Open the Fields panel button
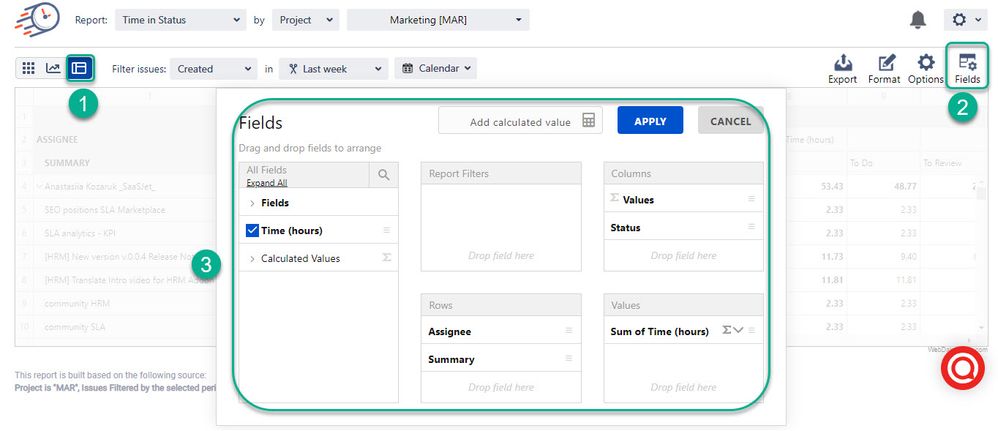998x431 pixels. 967,69
